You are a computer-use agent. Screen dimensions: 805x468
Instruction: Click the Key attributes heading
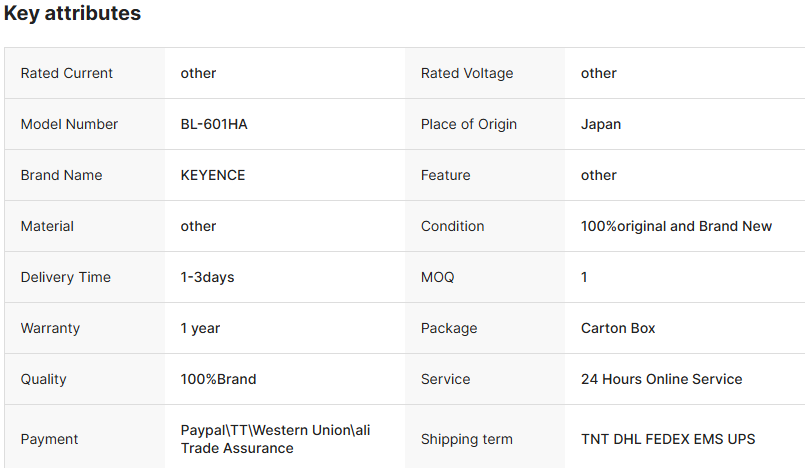(x=72, y=14)
